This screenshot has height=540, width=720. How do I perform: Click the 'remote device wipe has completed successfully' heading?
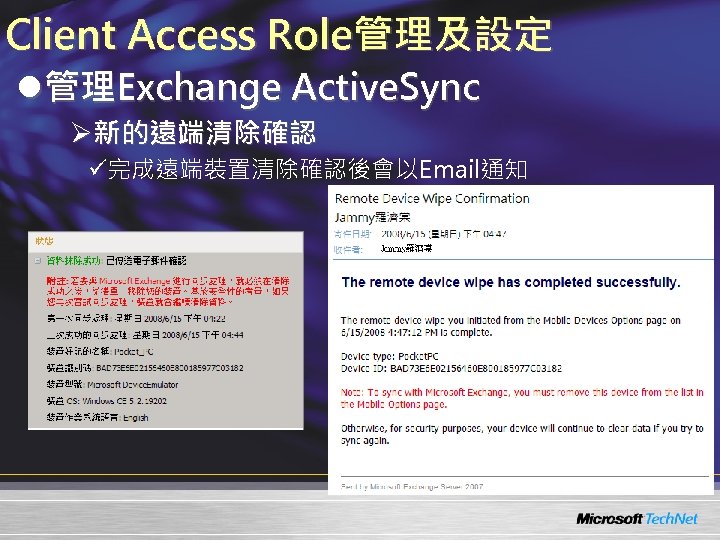511,282
